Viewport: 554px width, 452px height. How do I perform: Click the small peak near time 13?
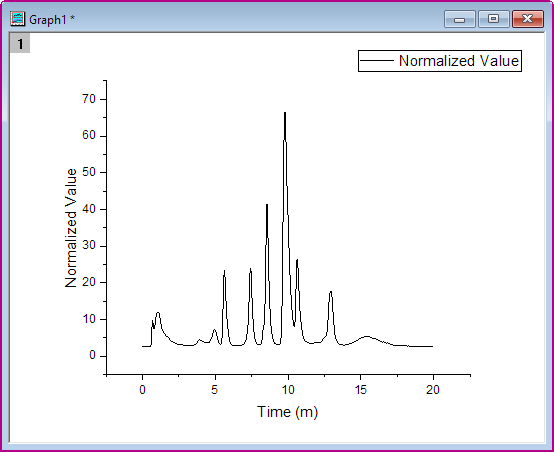331,292
